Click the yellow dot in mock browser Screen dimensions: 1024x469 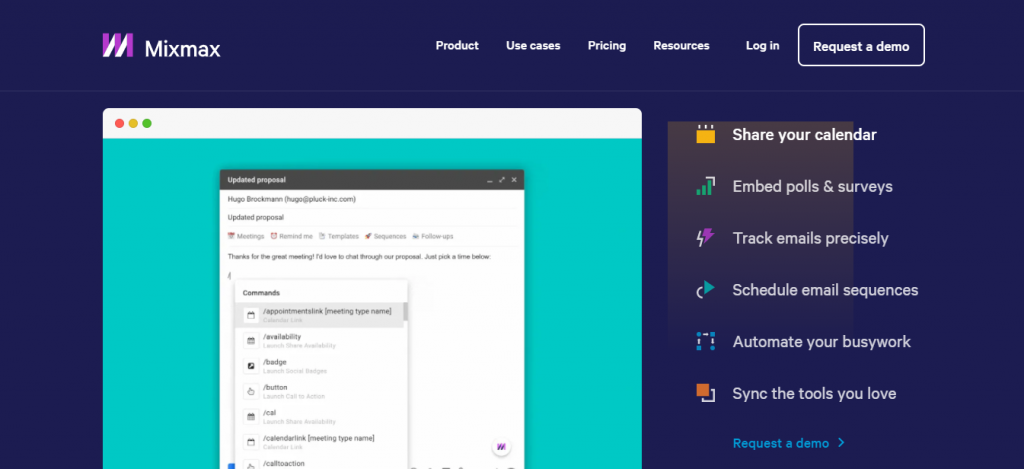[x=133, y=123]
